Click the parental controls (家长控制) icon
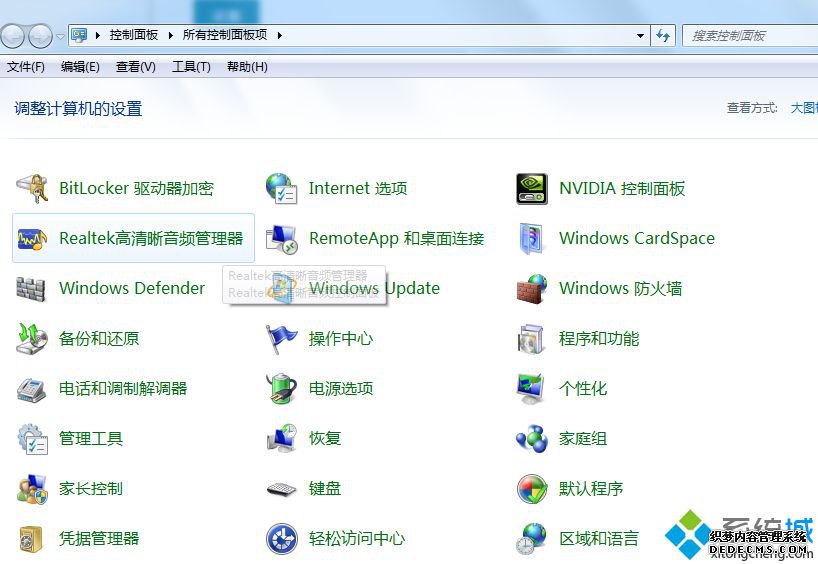The width and height of the screenshot is (818, 564). (x=32, y=489)
